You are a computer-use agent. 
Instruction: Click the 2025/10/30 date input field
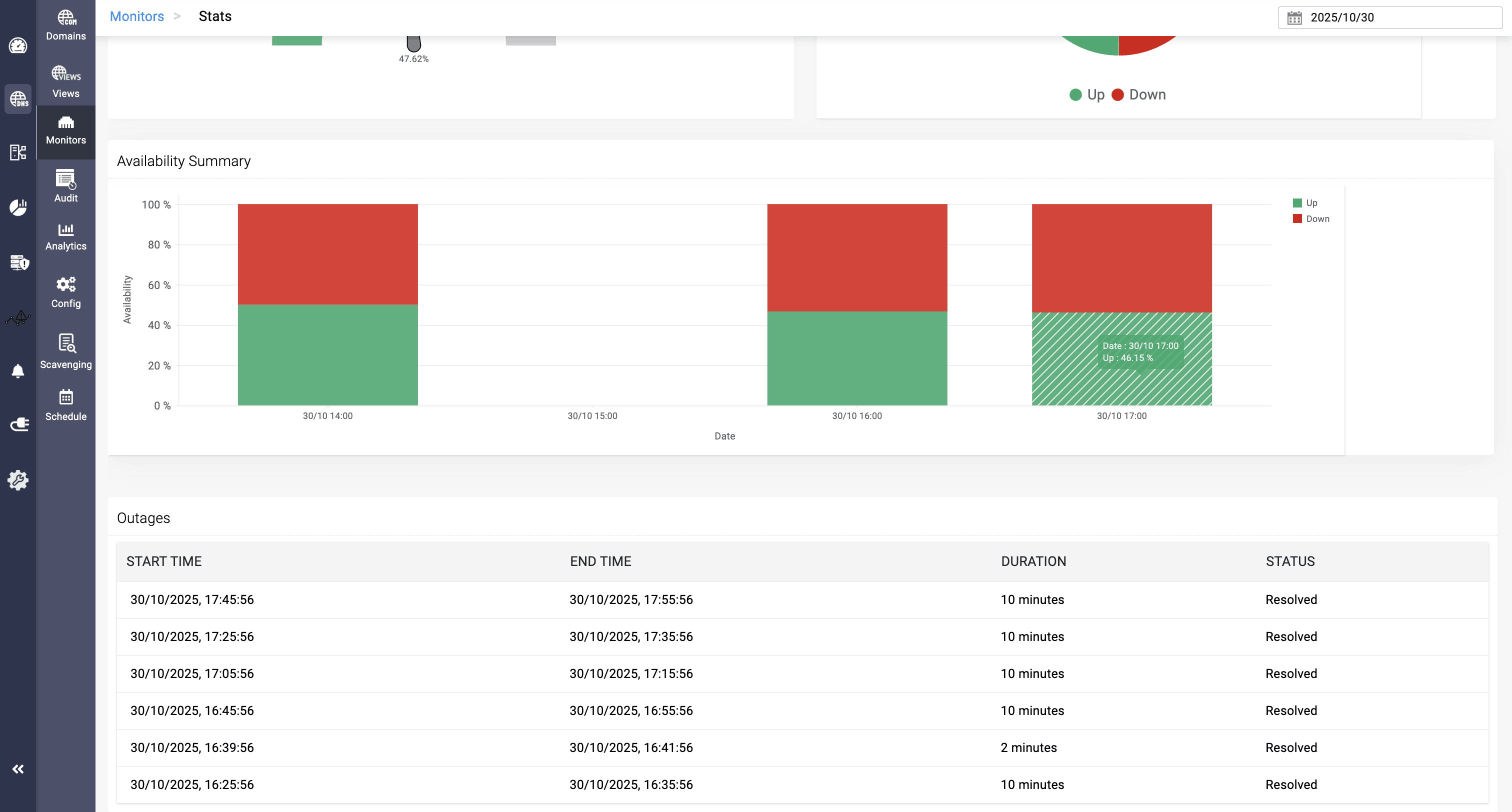(1397, 17)
